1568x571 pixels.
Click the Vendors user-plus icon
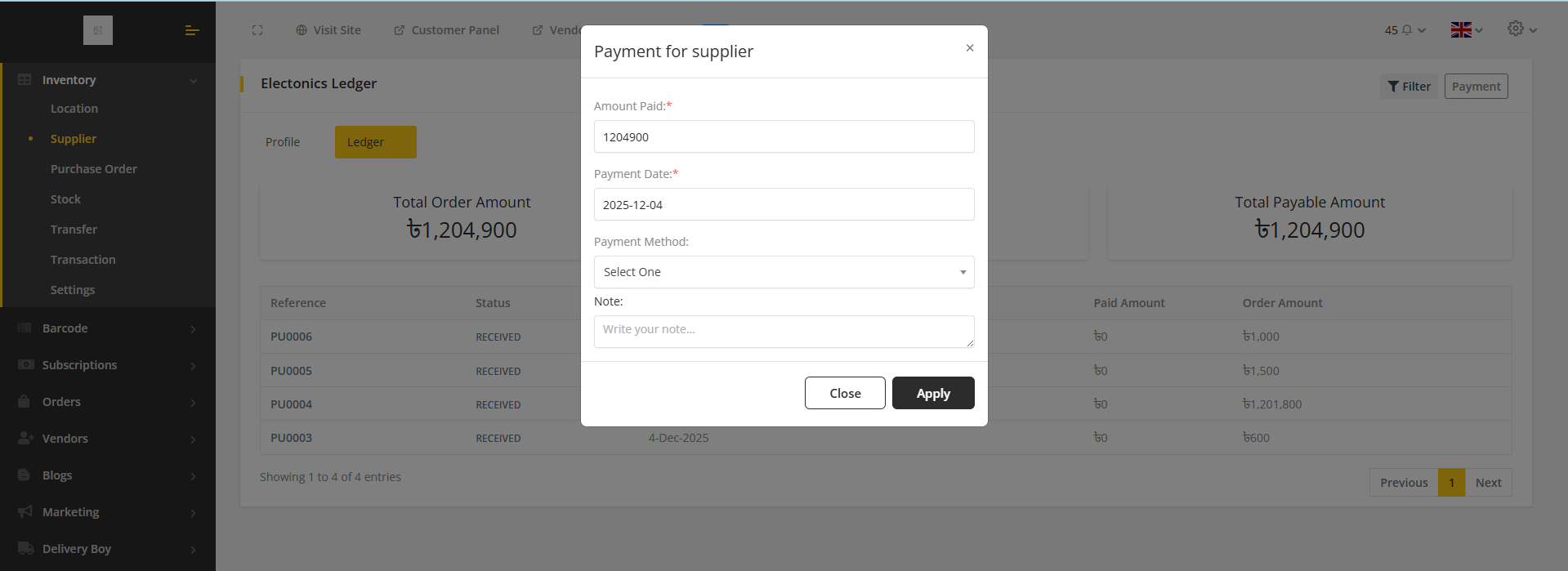click(25, 439)
